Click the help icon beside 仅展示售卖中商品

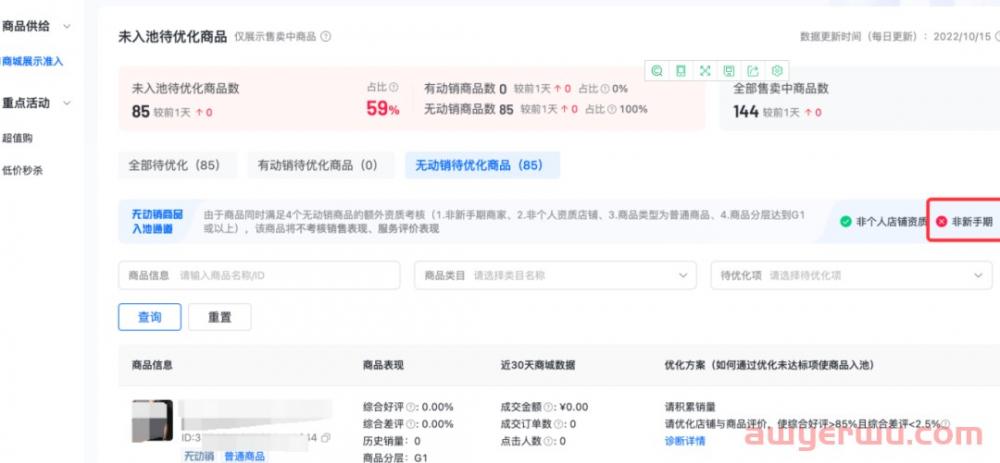pos(326,37)
